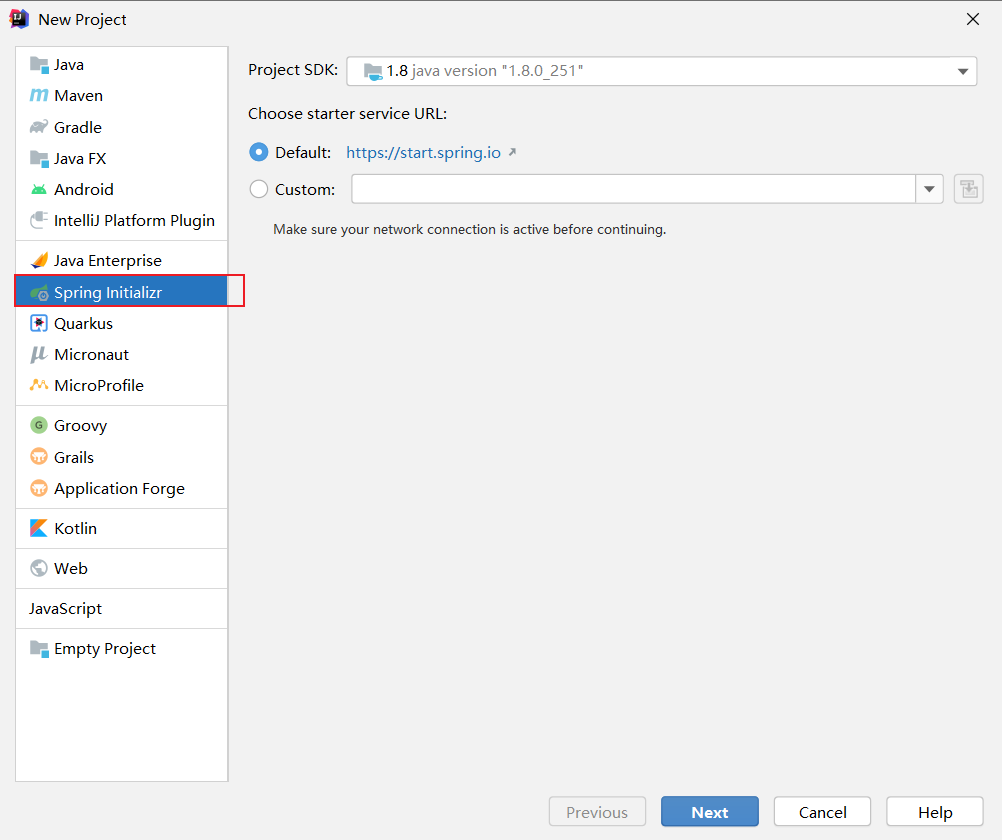Click the Cancel button
The image size is (1002, 840).
822,812
